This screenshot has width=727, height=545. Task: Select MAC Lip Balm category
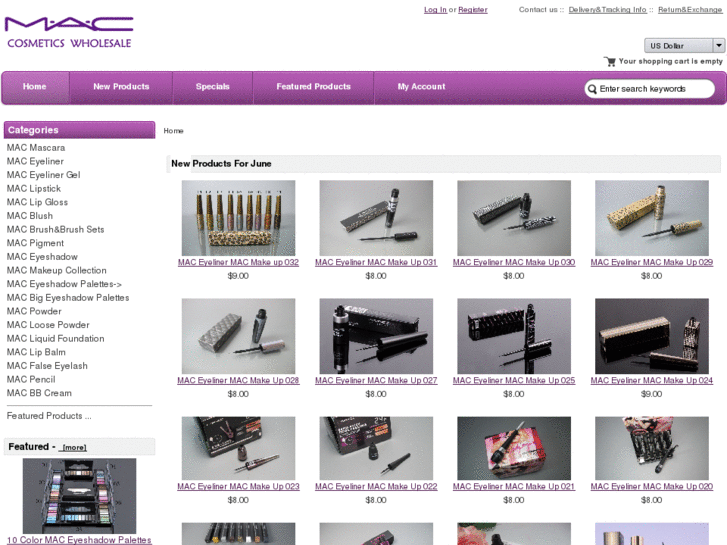(36, 352)
